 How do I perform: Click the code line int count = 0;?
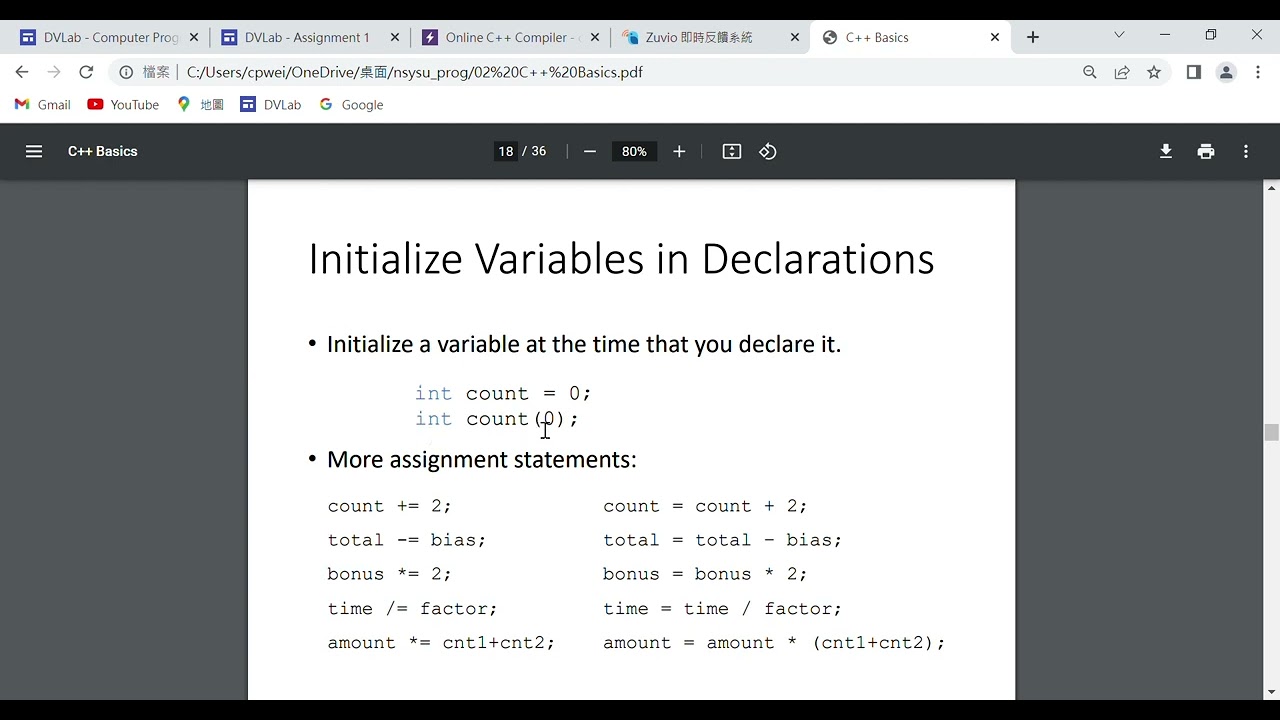coord(503,393)
